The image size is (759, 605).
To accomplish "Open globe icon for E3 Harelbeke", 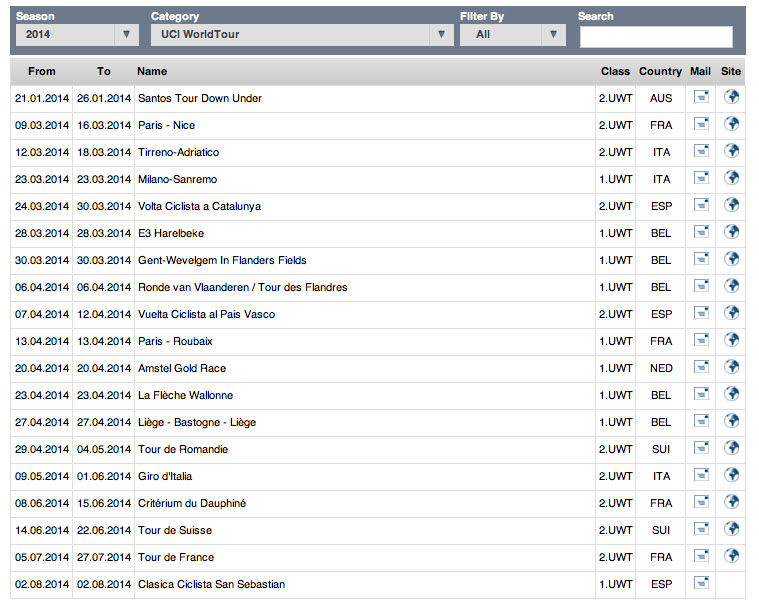I will (x=731, y=232).
